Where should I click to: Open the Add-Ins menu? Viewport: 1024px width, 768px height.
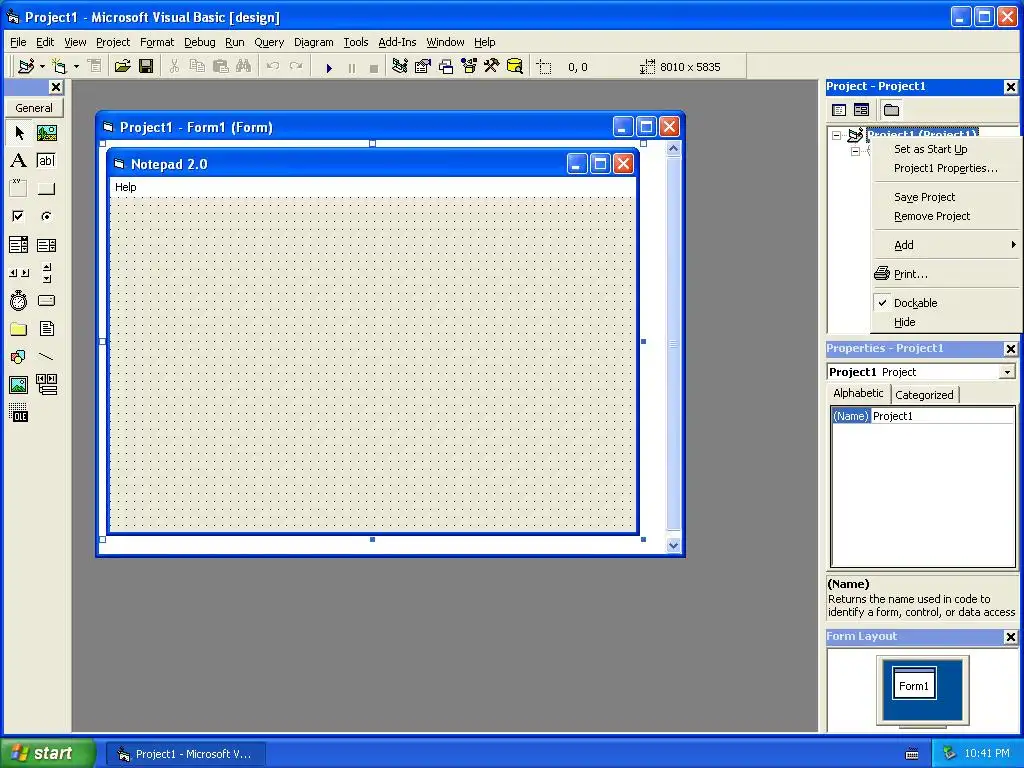(397, 42)
